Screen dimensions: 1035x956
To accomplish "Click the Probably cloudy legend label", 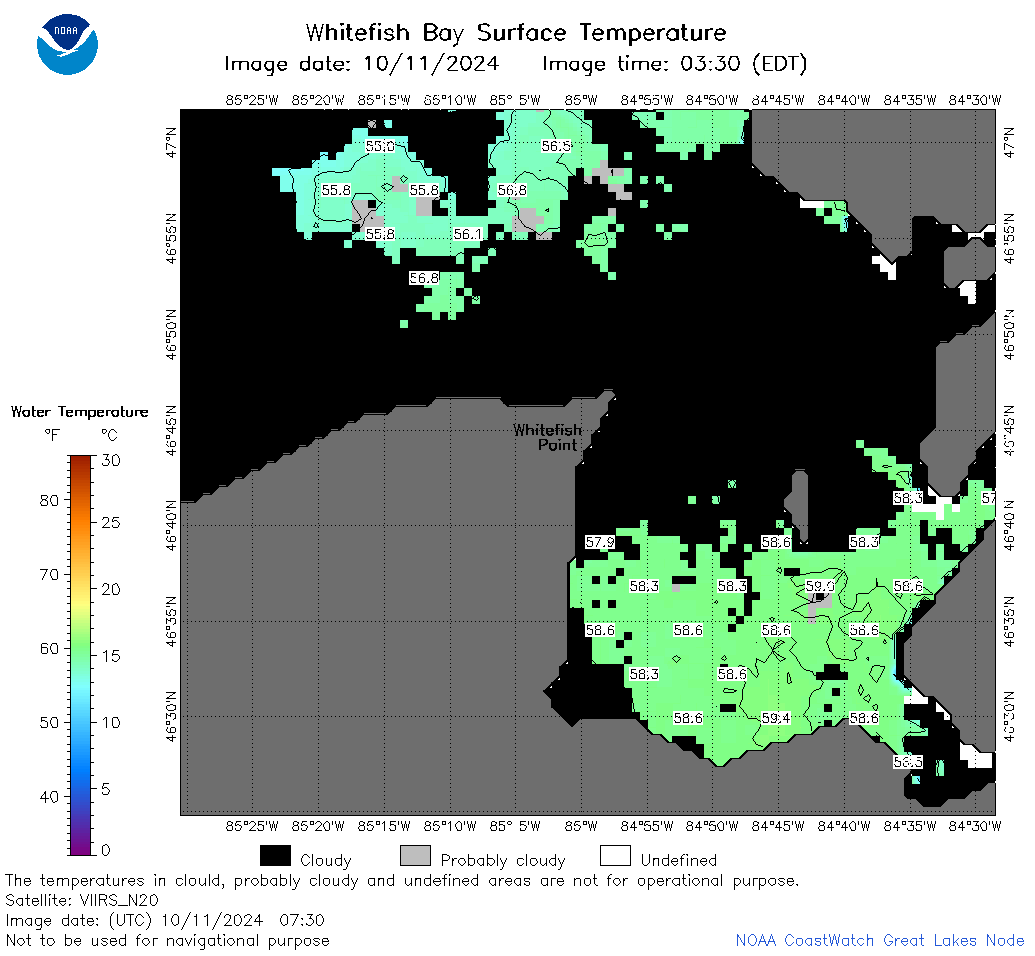I will point(503,860).
